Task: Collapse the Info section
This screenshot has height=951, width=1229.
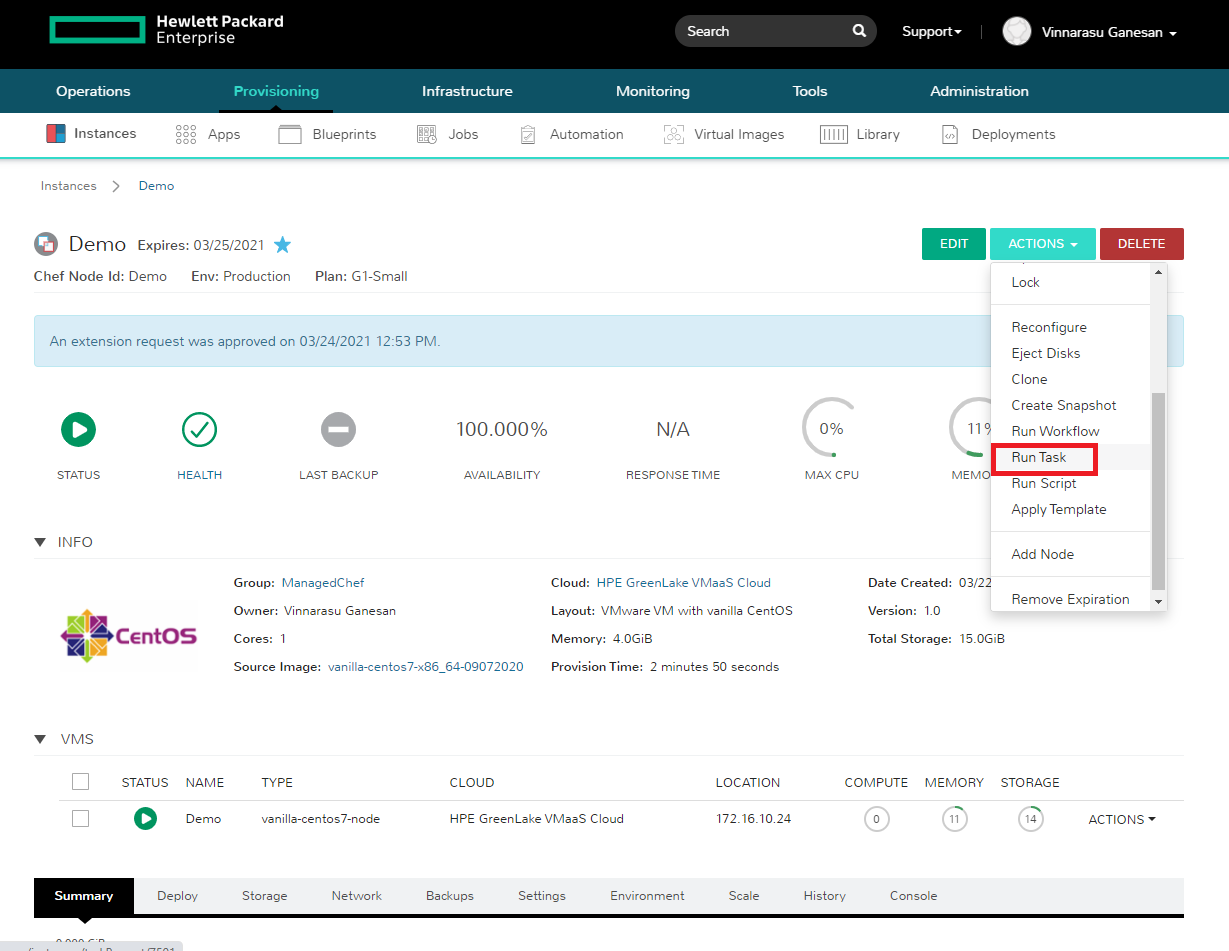Action: tap(40, 542)
